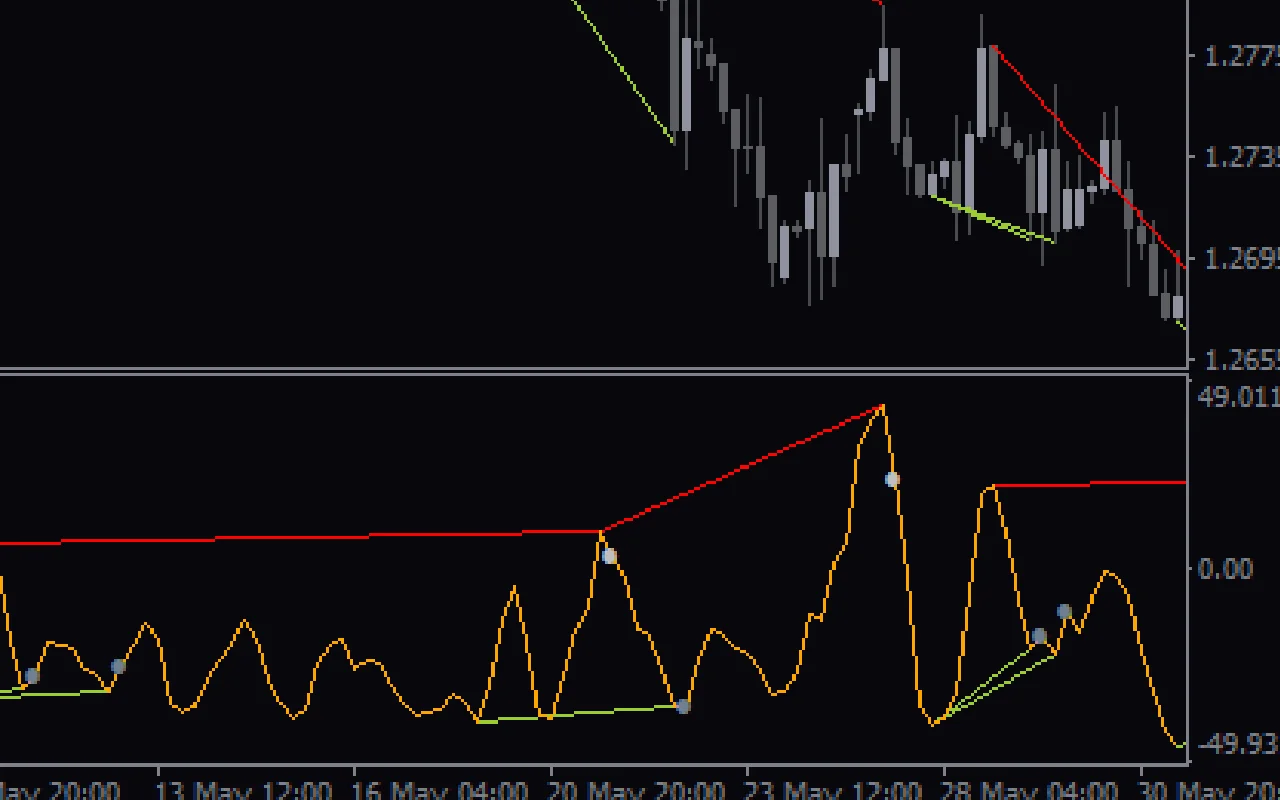Click the rightmost signal dot on the oscillator
Viewport: 1280px width, 800px height.
(1064, 611)
